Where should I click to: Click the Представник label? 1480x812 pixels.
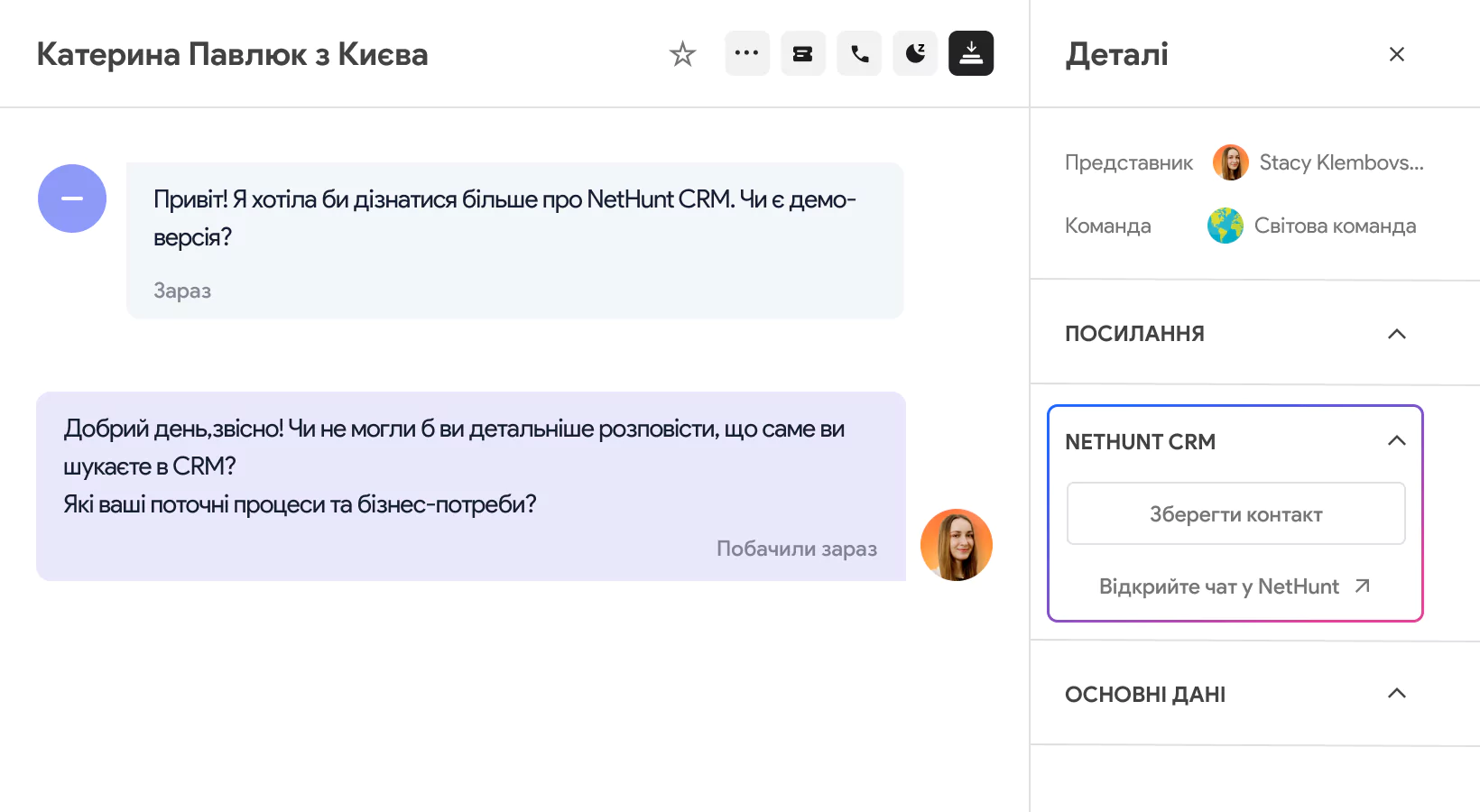tap(1129, 162)
